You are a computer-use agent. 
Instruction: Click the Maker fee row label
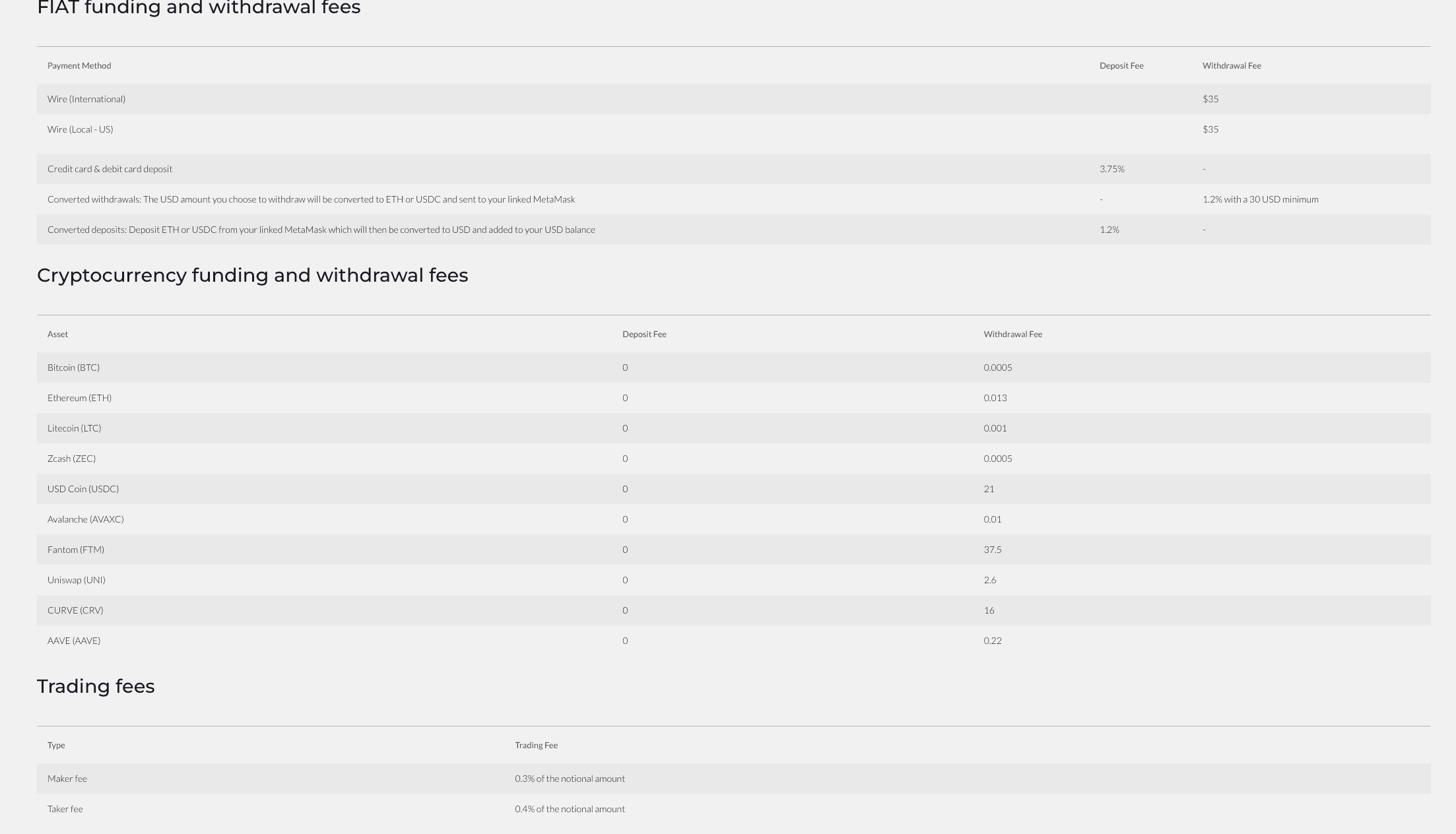coord(67,779)
